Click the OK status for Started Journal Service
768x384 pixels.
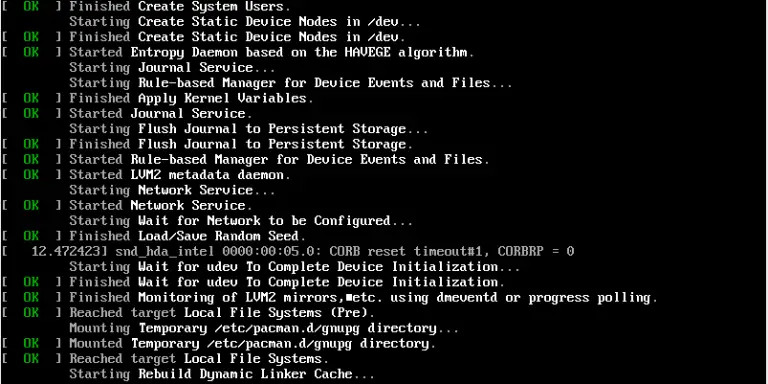[31, 113]
